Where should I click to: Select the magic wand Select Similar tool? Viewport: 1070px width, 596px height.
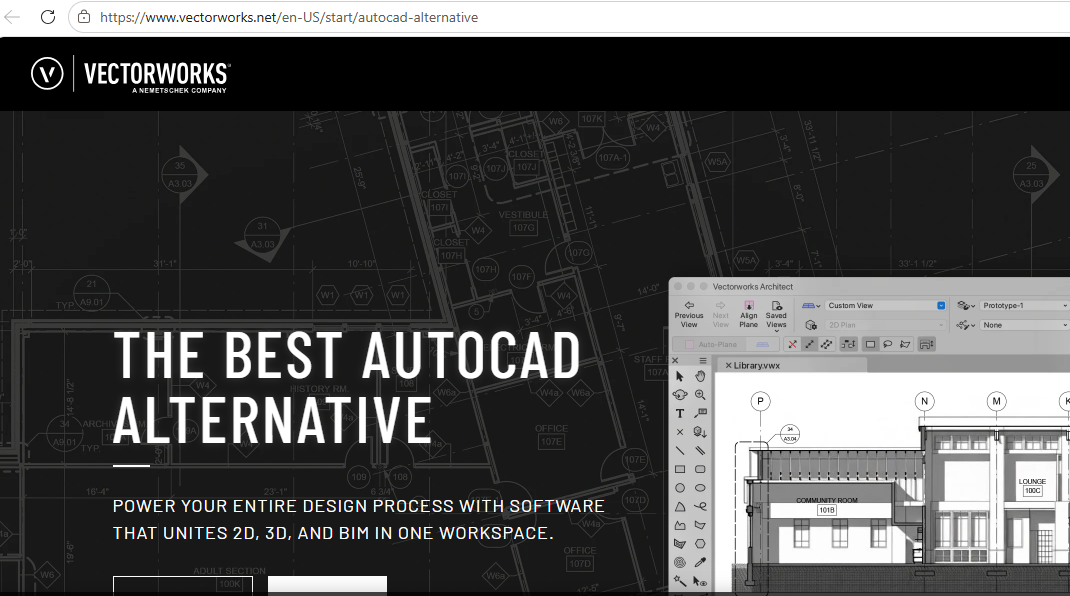point(680,581)
